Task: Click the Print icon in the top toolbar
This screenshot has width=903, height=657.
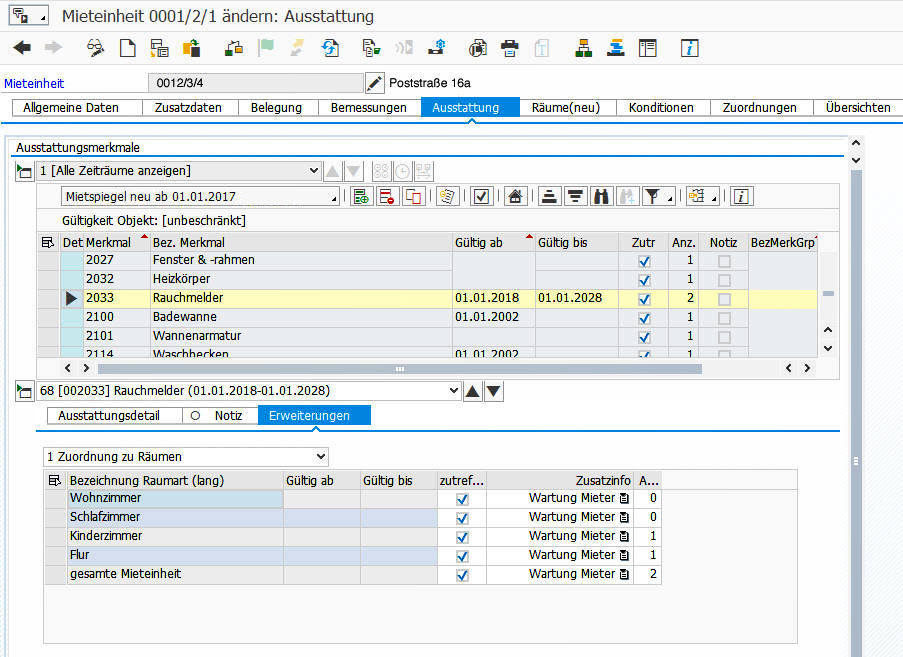Action: (509, 47)
